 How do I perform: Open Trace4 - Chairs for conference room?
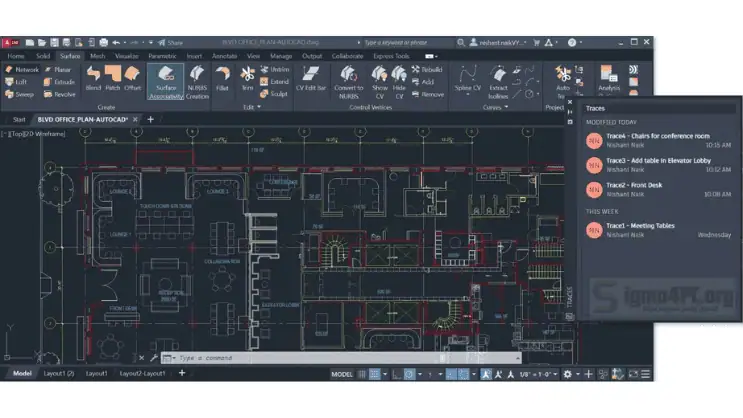(x=658, y=140)
